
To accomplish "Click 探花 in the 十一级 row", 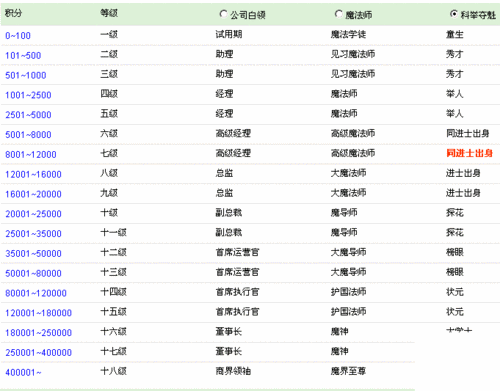I will click(x=455, y=232).
